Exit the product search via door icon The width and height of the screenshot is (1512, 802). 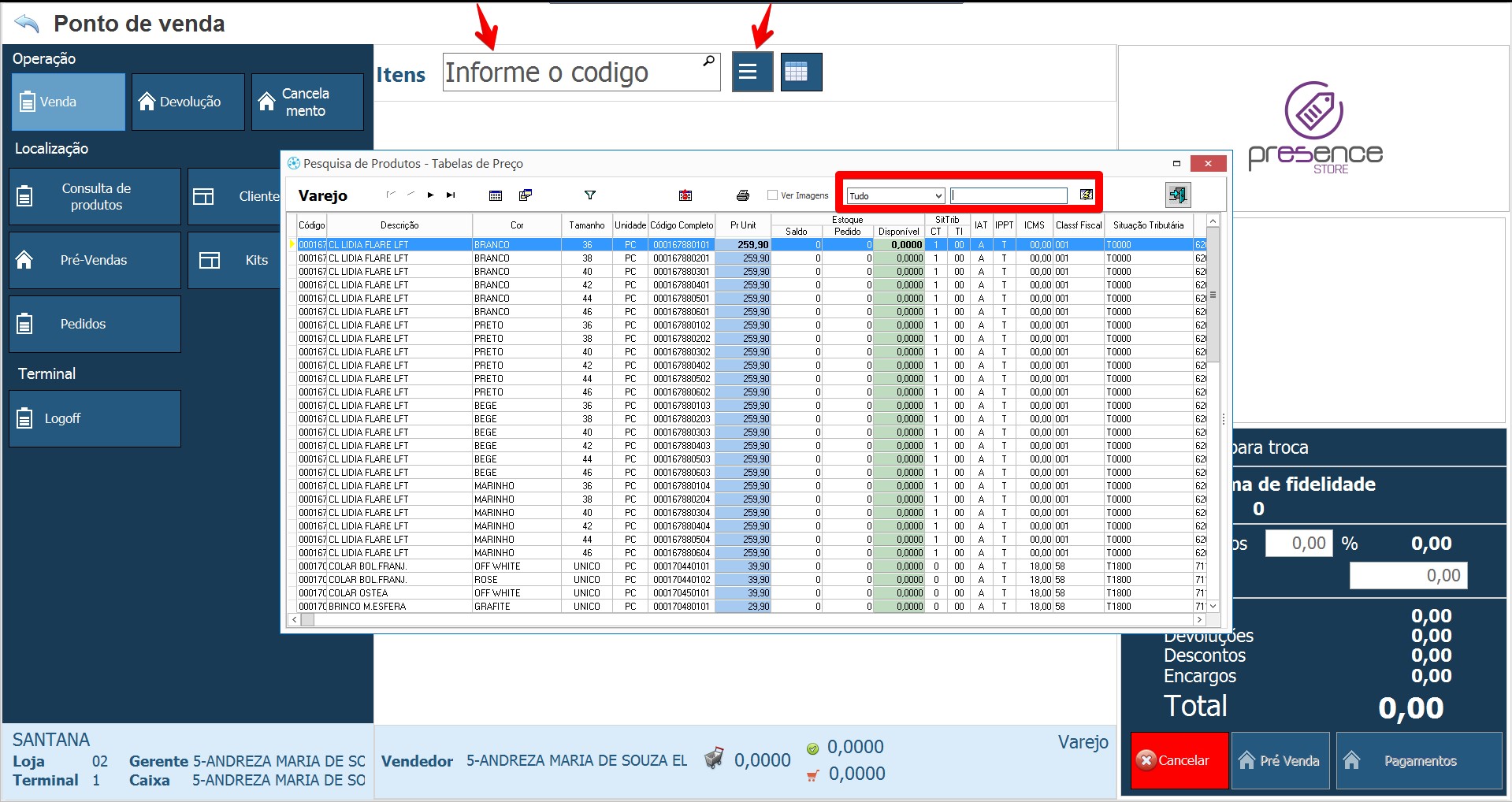[x=1178, y=195]
